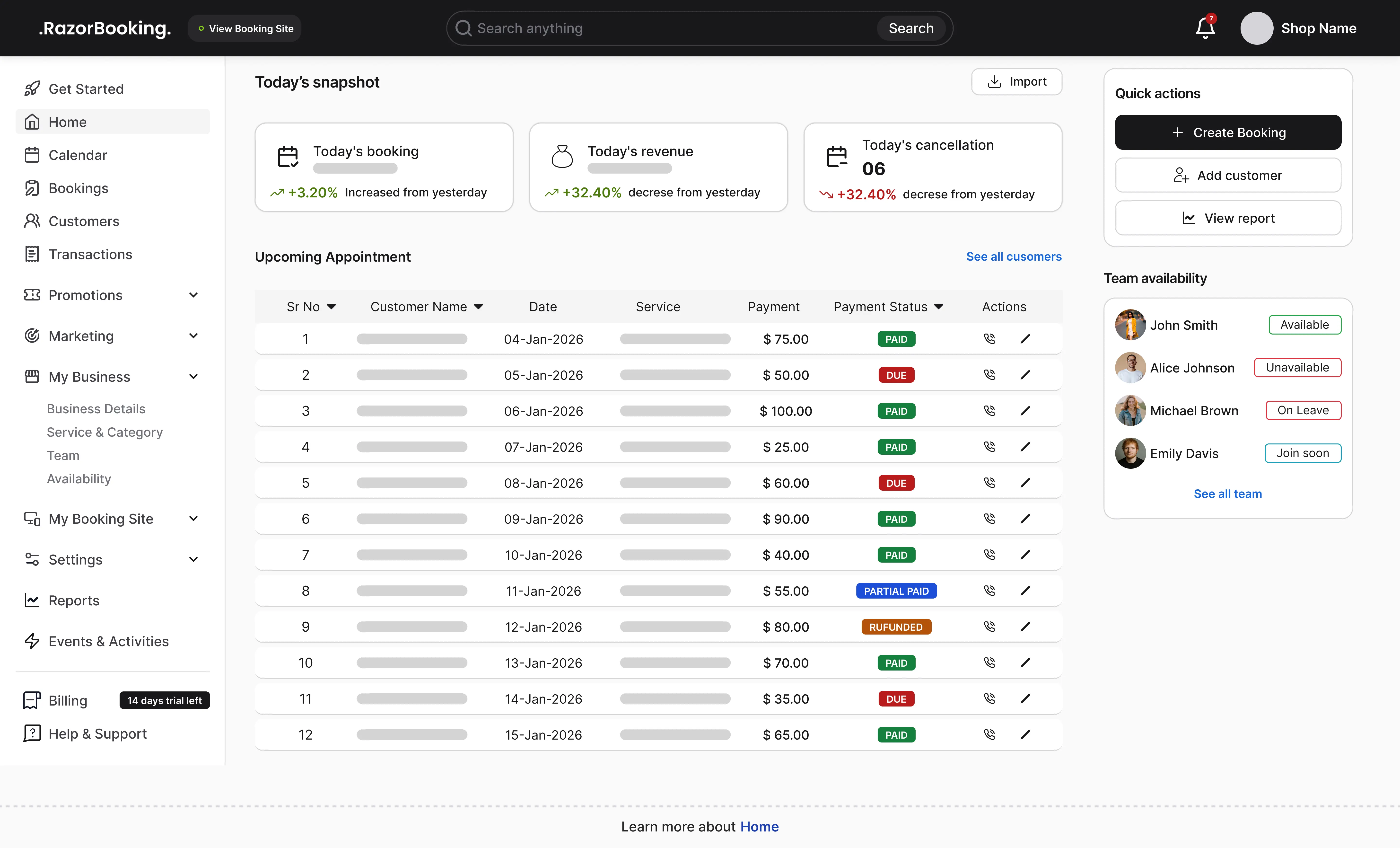Viewport: 1400px width, 848px height.
Task: Click the search magnifier icon
Action: coord(464,28)
